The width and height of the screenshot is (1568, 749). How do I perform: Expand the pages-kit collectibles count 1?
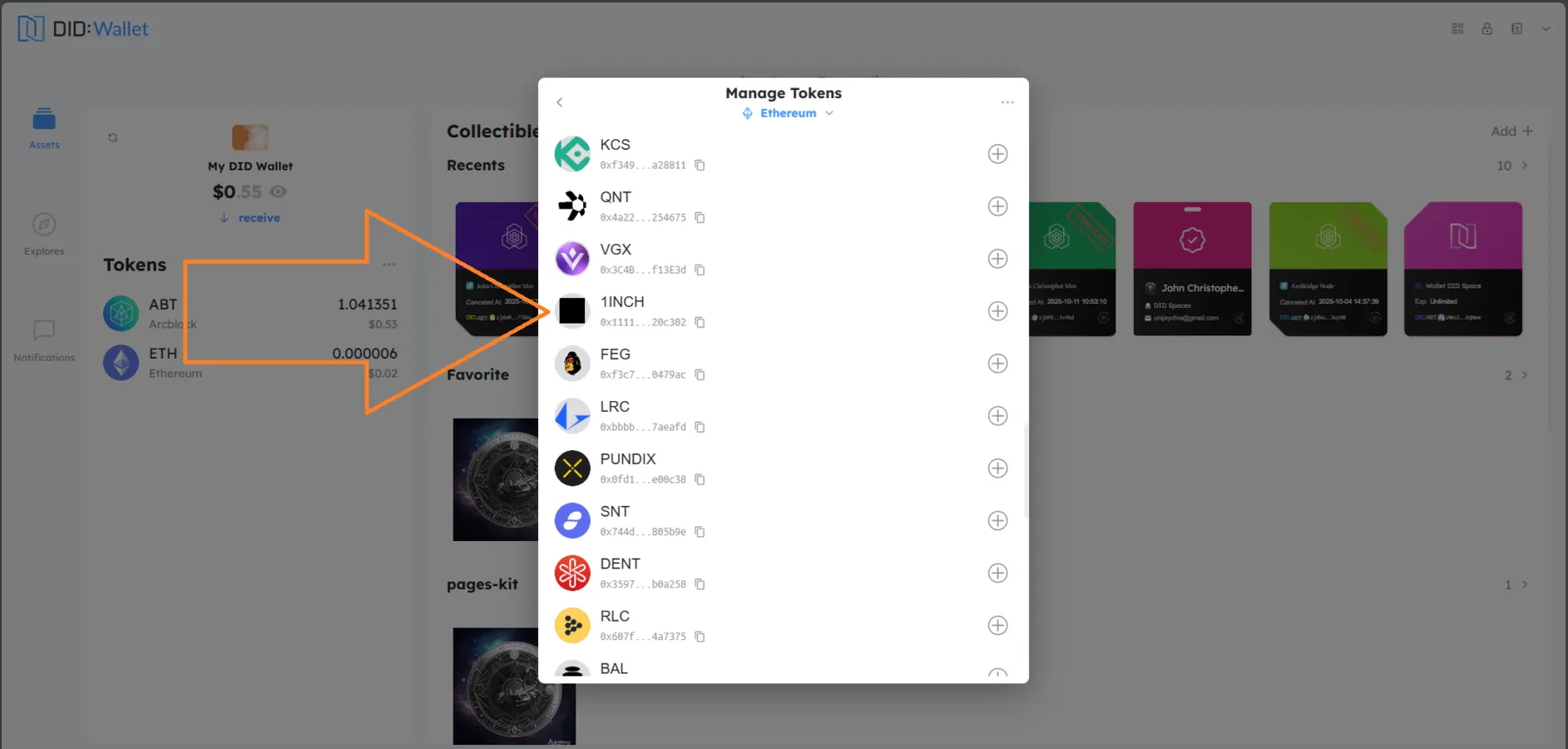(x=1516, y=585)
